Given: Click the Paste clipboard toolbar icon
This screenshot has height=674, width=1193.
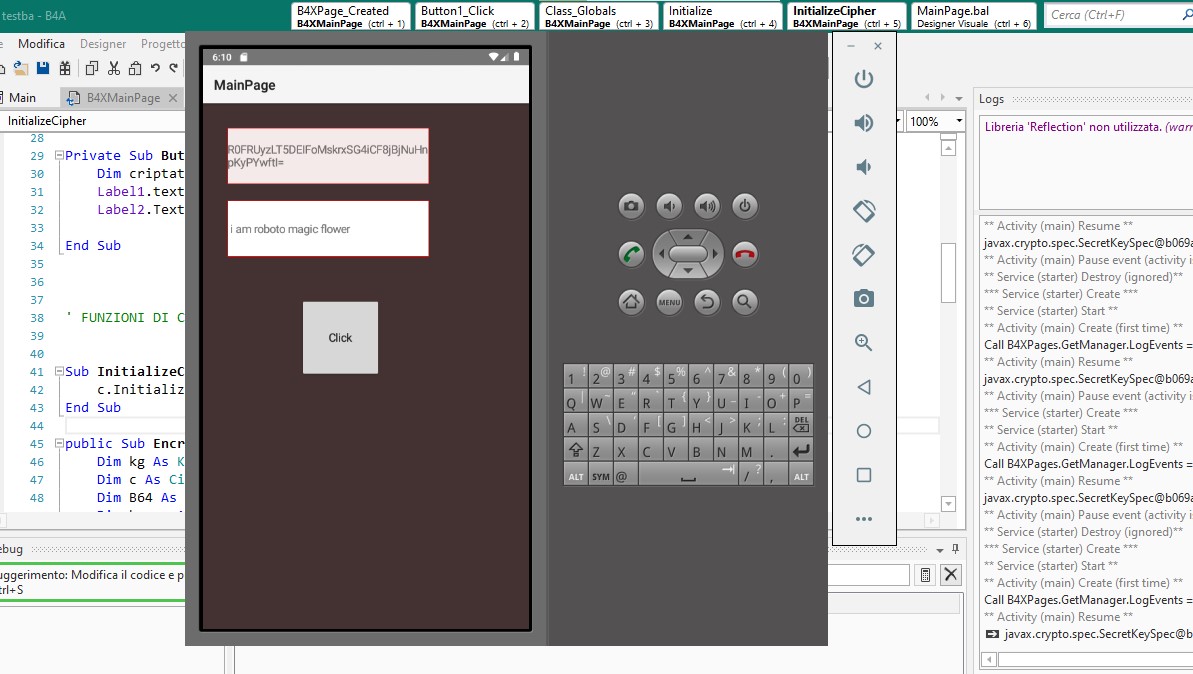Looking at the screenshot, I should [135, 68].
